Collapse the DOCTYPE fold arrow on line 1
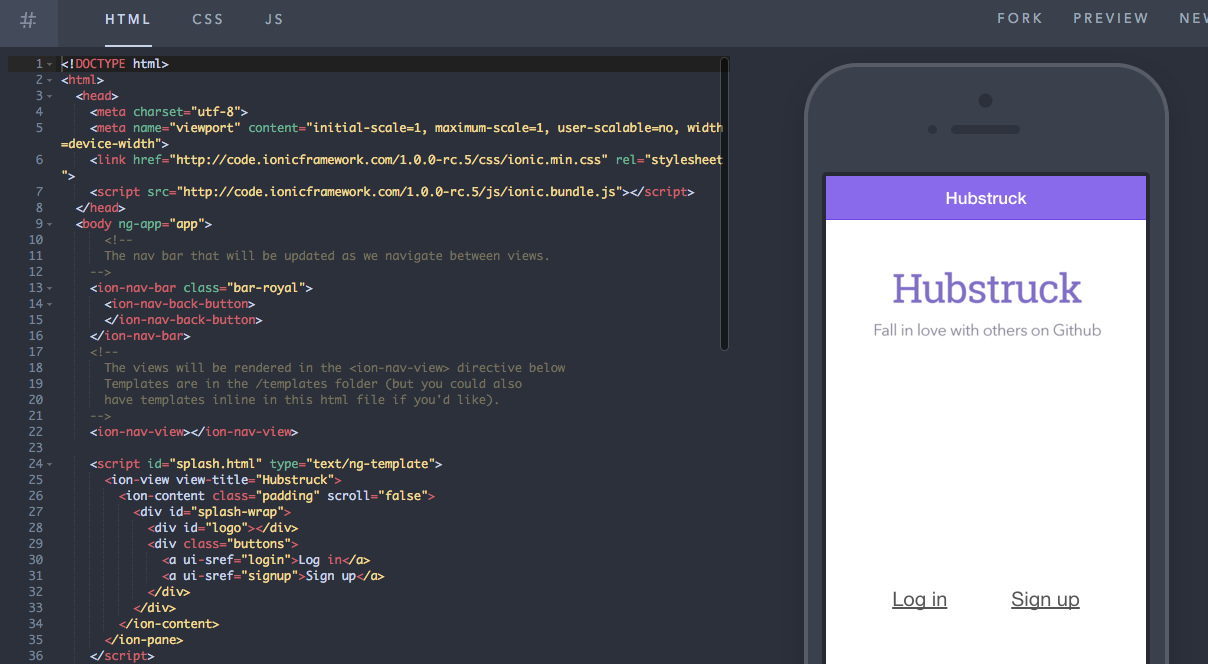Image resolution: width=1208 pixels, height=664 pixels. [49, 64]
